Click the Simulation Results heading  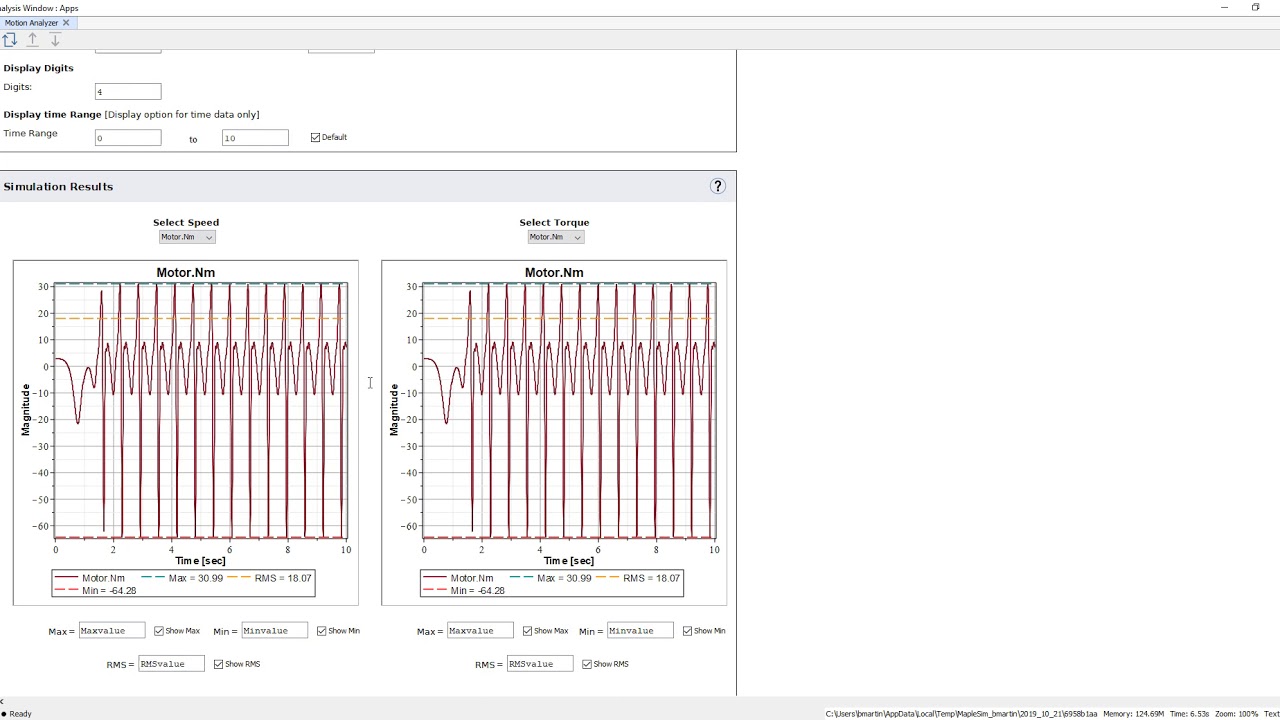[x=58, y=187]
